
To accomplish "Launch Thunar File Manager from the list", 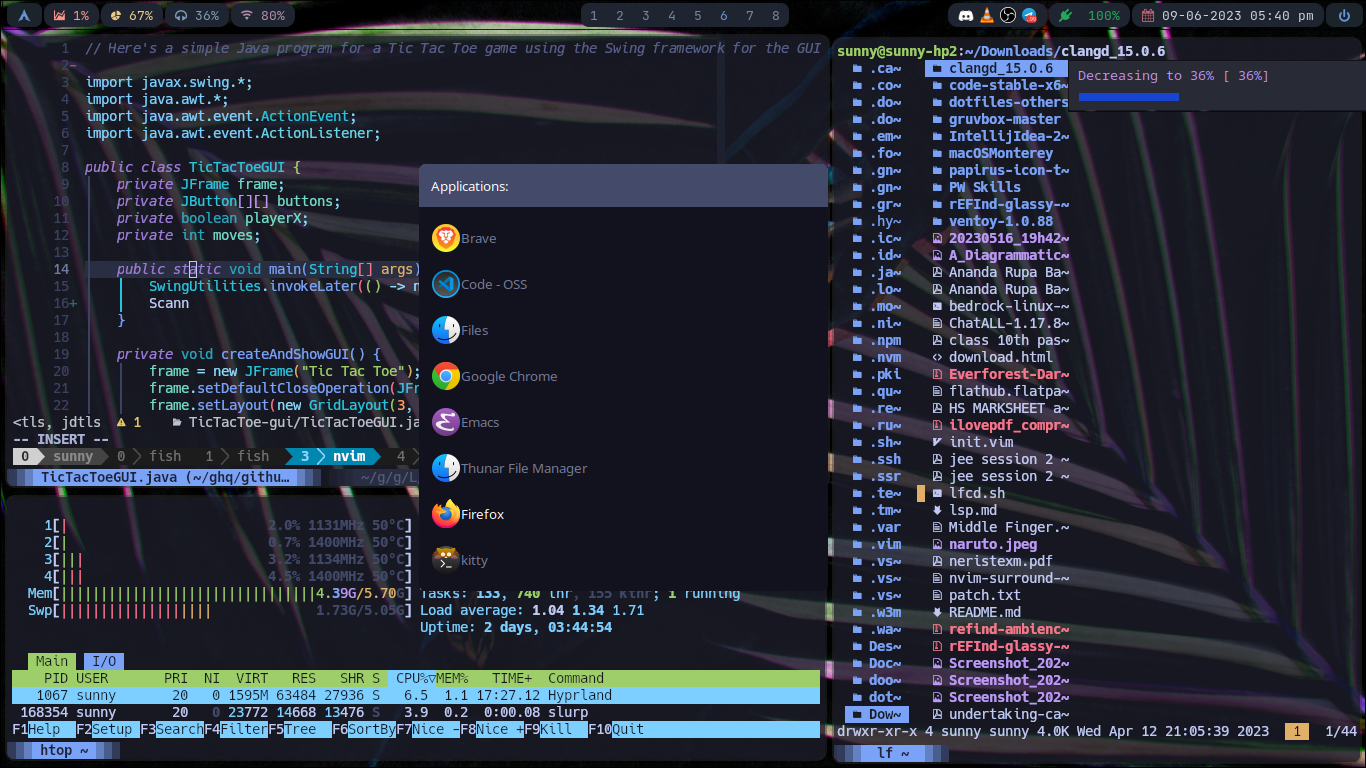I will click(x=623, y=468).
